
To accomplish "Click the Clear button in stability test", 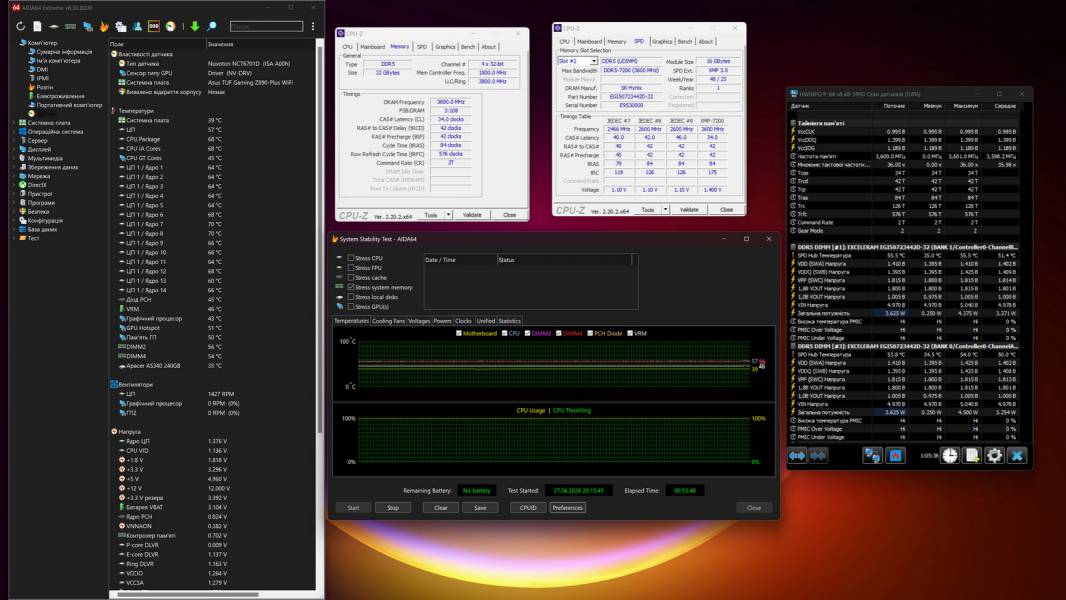I will click(x=441, y=508).
